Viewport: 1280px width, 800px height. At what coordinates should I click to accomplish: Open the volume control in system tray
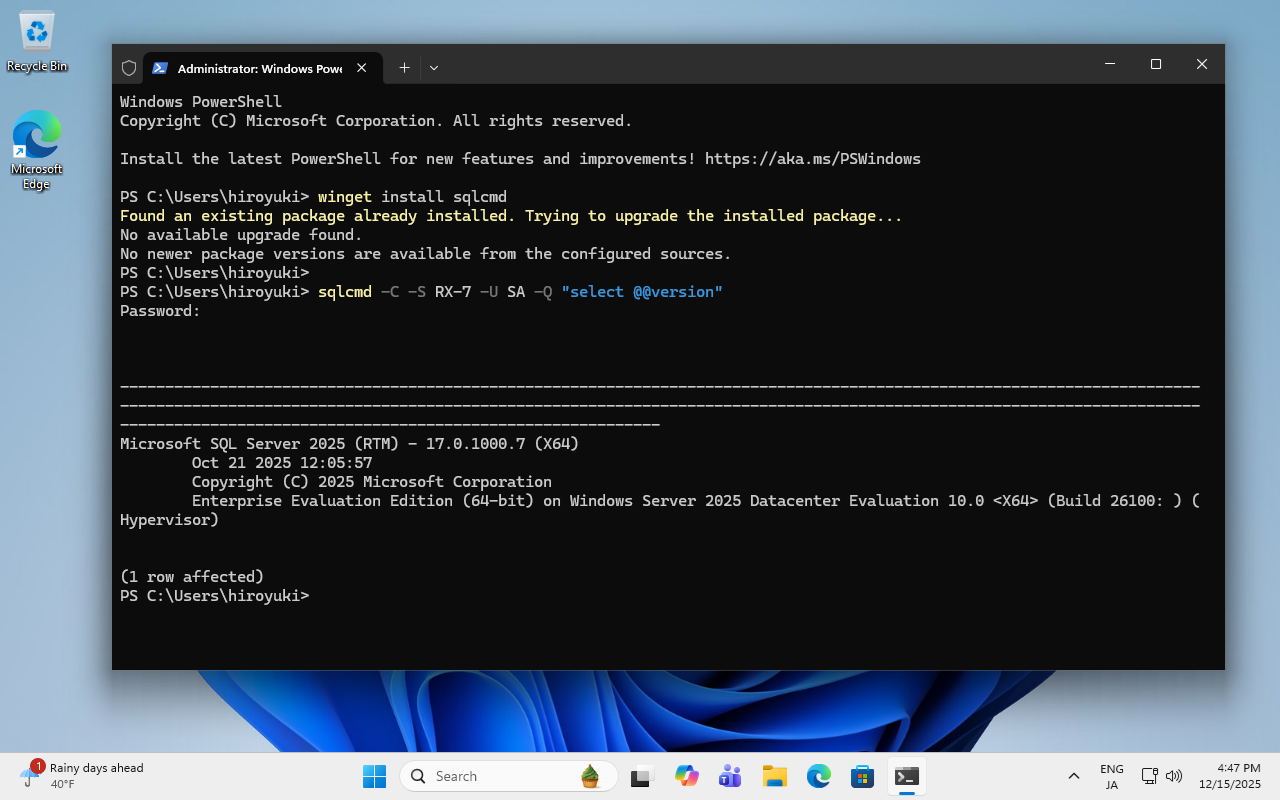[x=1174, y=776]
